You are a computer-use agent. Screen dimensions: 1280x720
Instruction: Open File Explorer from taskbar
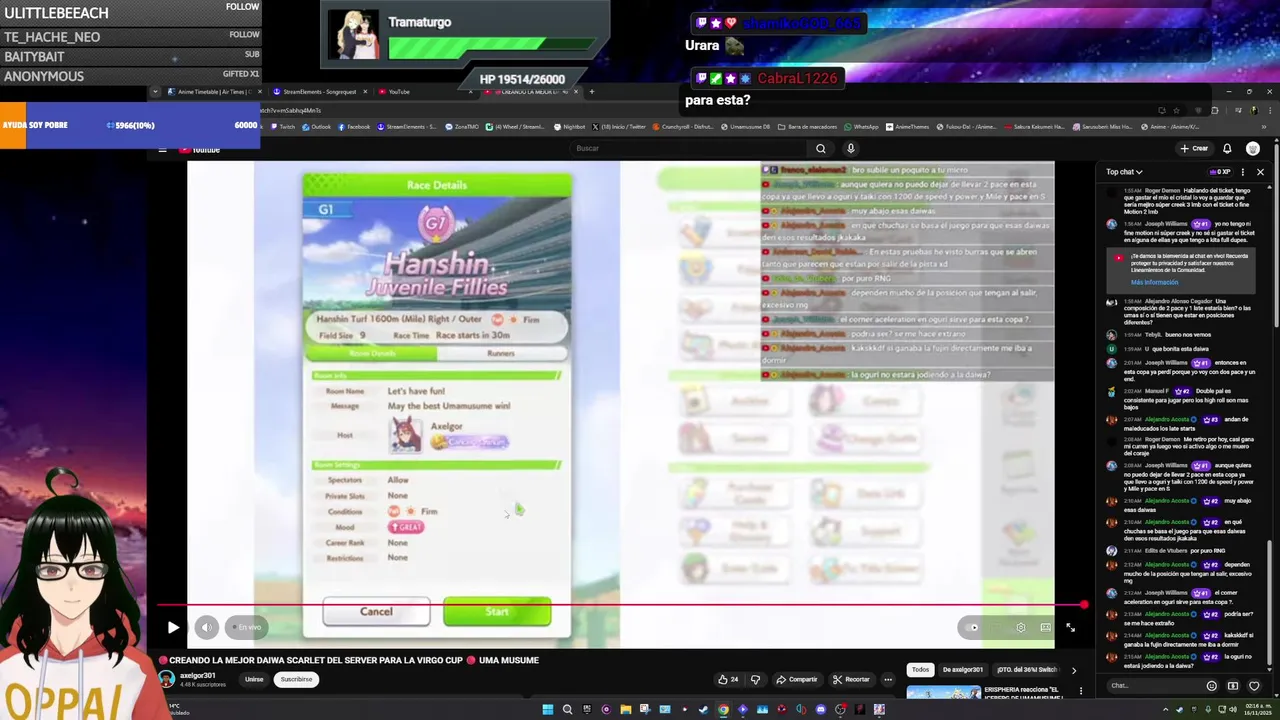tap(625, 710)
